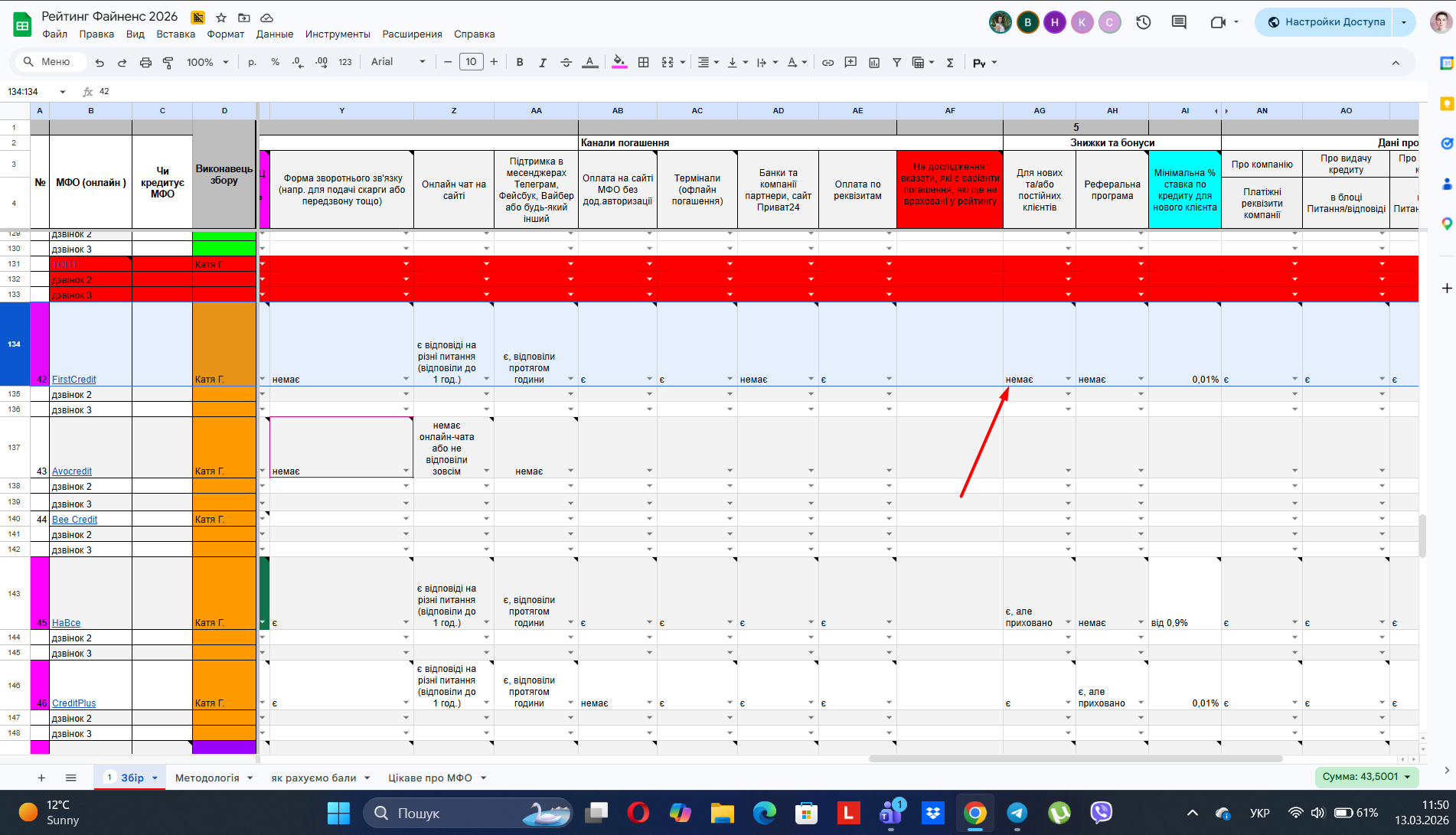The width and height of the screenshot is (1456, 835).
Task: Toggle strikethrough formatting
Action: point(566,63)
